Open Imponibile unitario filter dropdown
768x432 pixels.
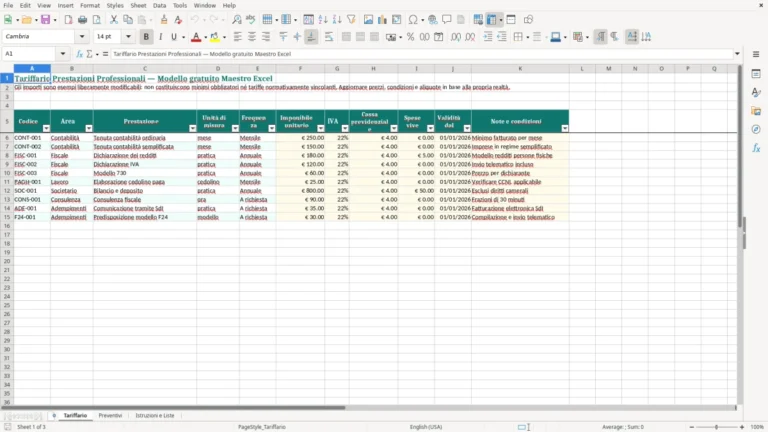coord(321,128)
